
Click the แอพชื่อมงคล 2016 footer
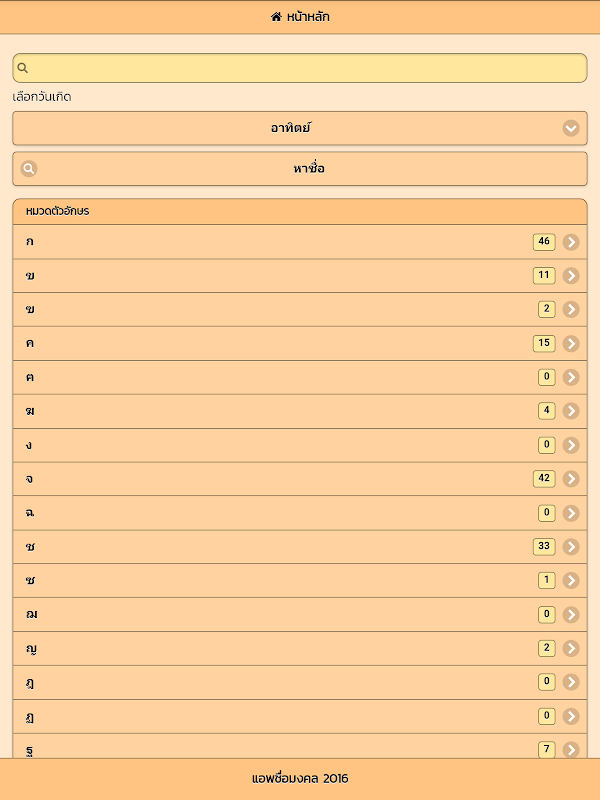point(300,778)
